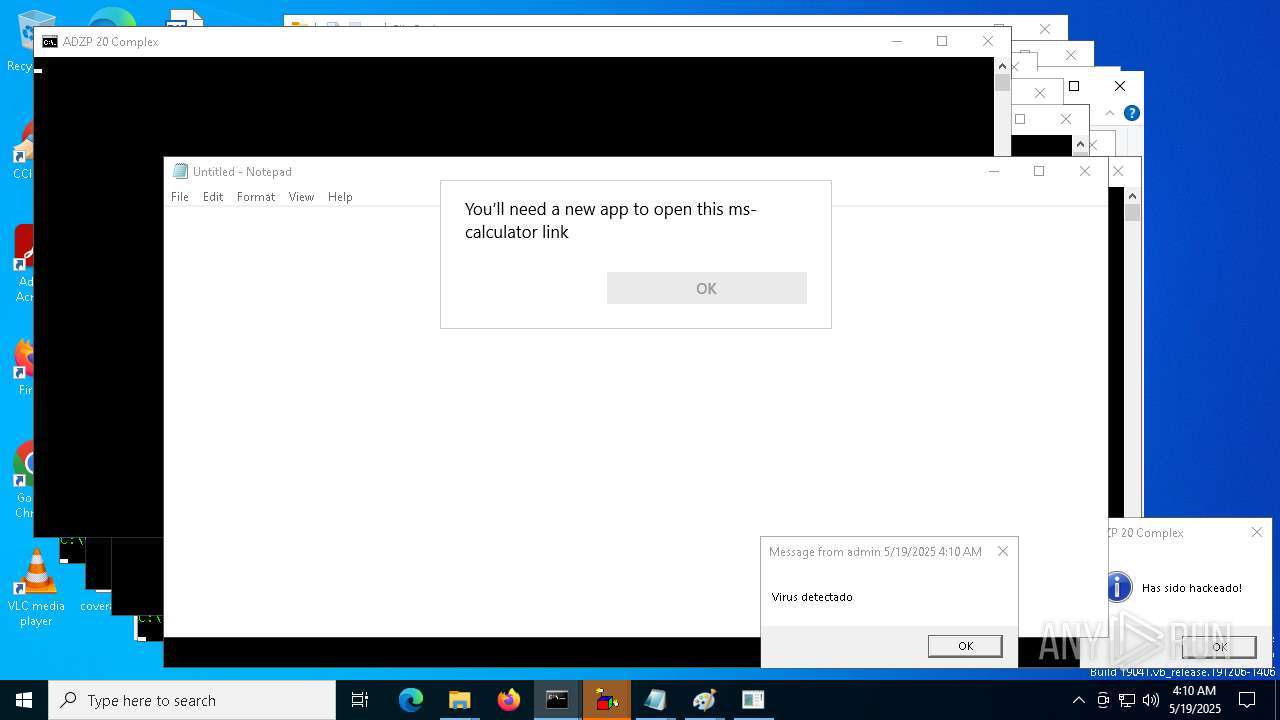Open the Action Center notifications icon
This screenshot has width=1280, height=720.
tap(1247, 700)
